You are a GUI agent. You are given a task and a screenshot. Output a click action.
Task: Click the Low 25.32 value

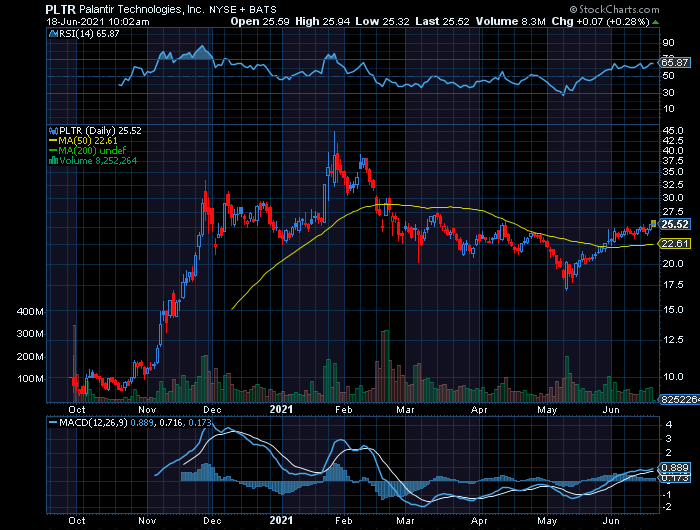pyautogui.click(x=383, y=21)
